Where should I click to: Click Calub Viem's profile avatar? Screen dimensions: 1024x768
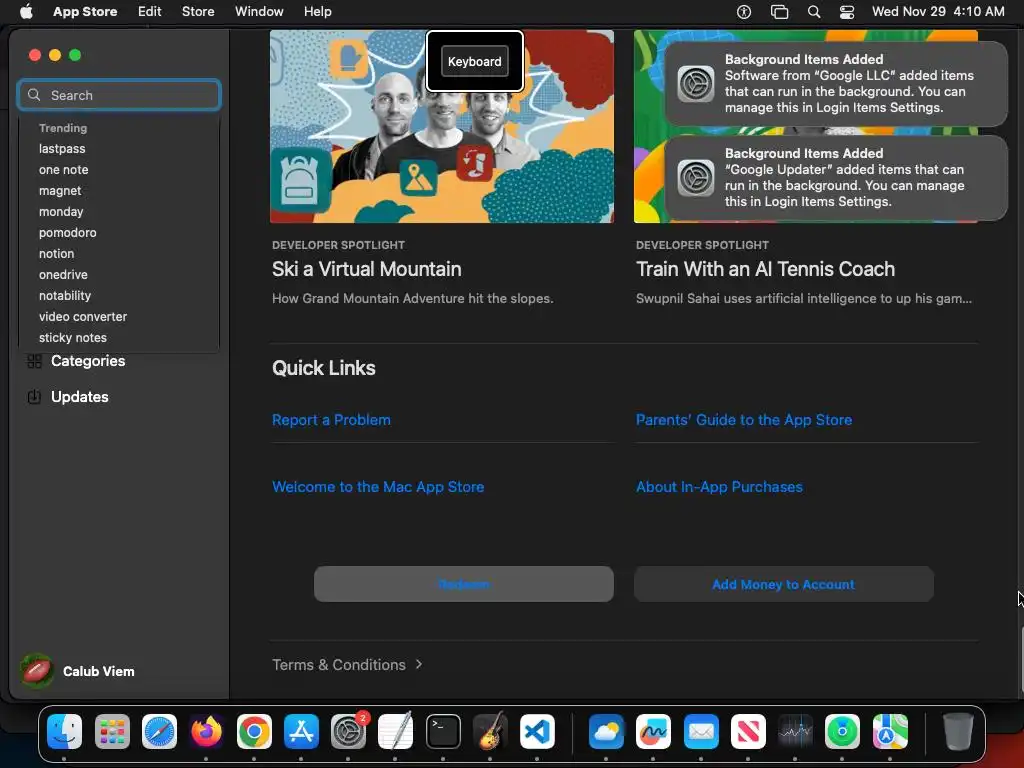click(37, 671)
